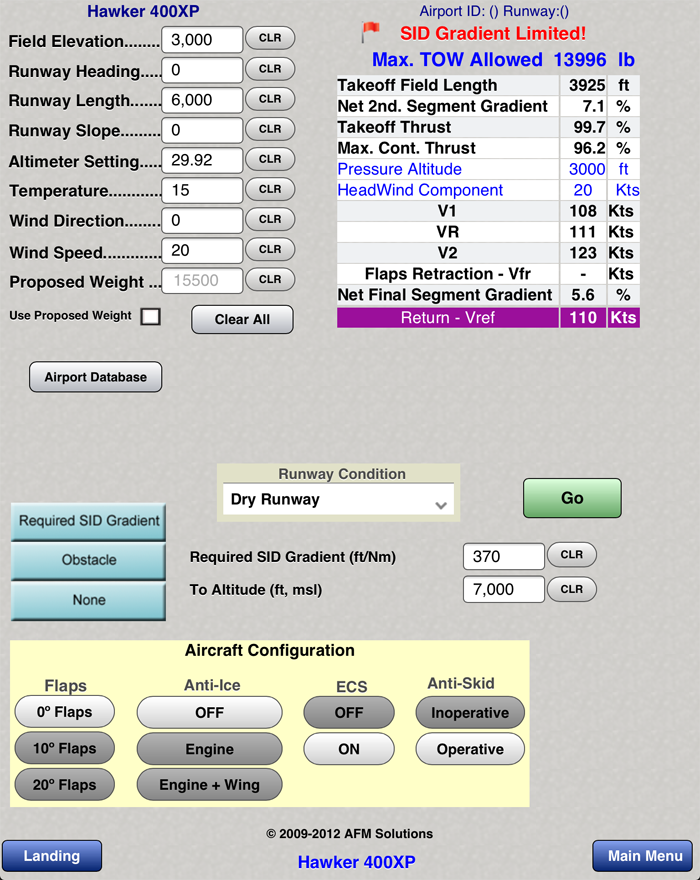Edit the Runway Slope input field
The image size is (700, 880).
pyautogui.click(x=202, y=130)
